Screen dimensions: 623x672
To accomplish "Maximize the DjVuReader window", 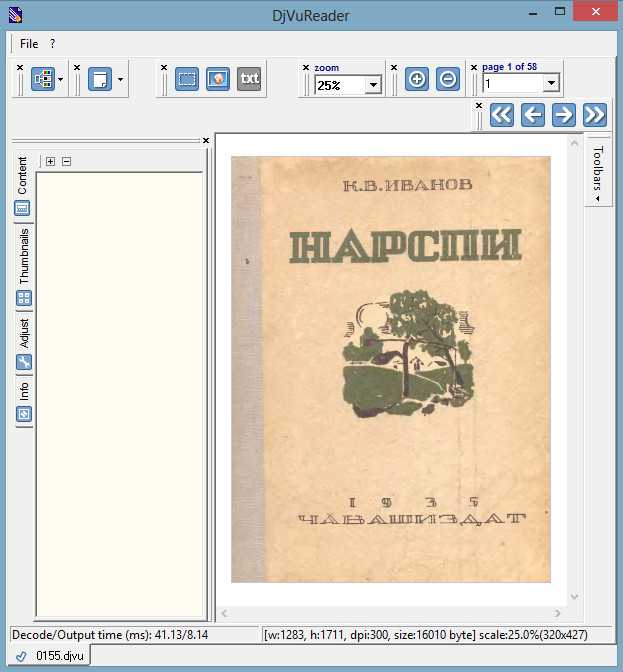I will pyautogui.click(x=560, y=12).
